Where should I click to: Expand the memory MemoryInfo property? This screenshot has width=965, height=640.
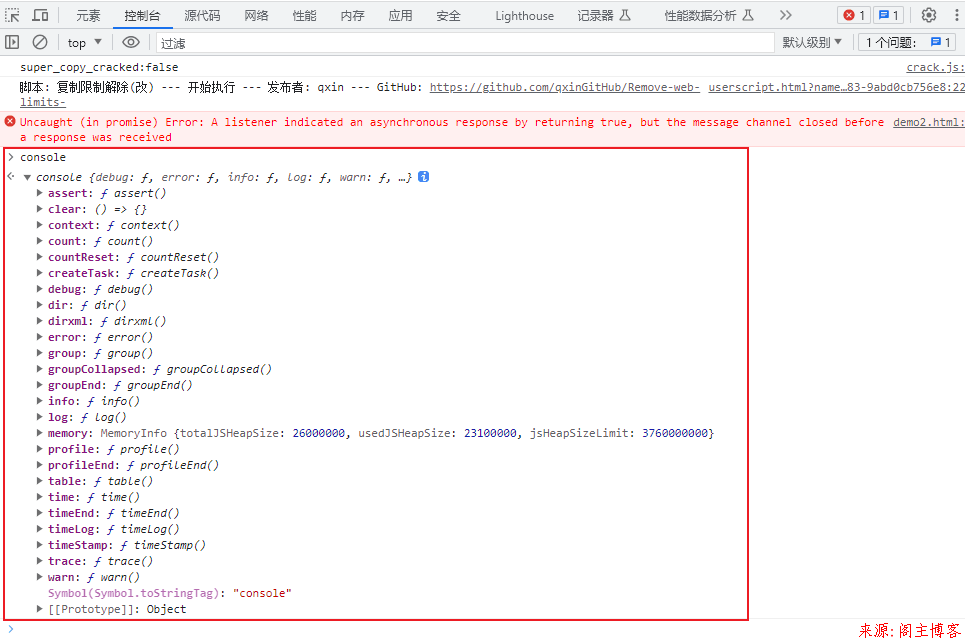point(40,433)
